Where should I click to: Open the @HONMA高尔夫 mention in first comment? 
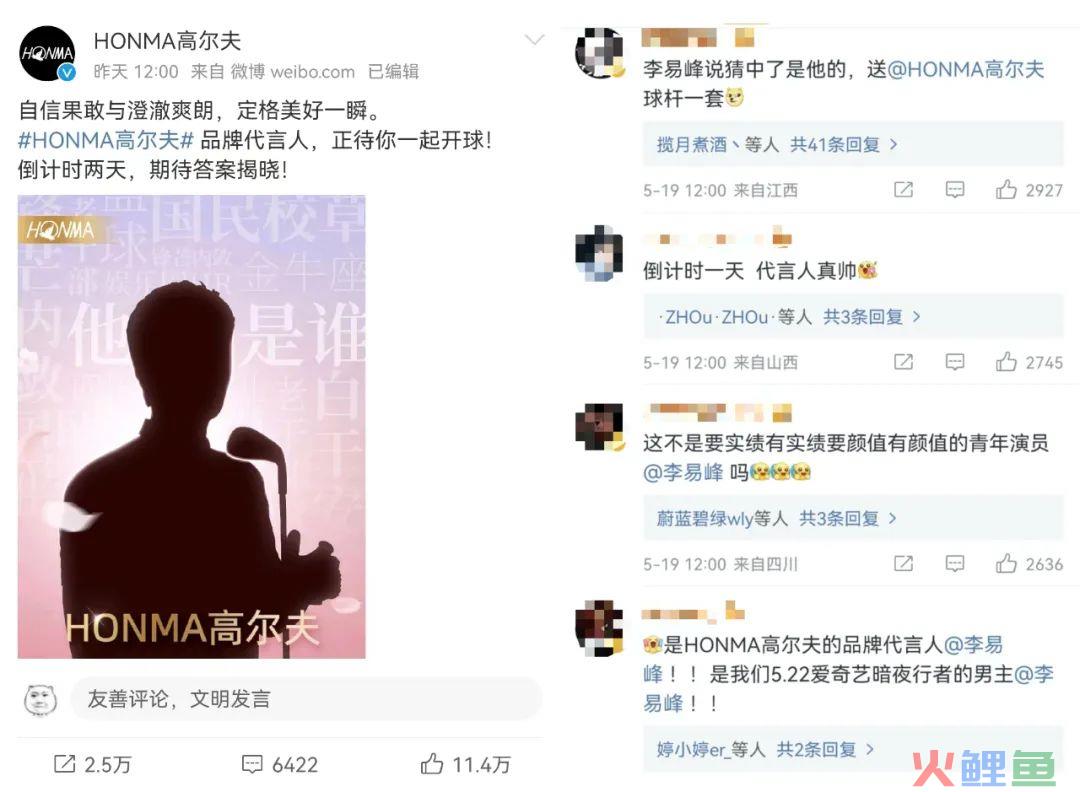(x=966, y=69)
